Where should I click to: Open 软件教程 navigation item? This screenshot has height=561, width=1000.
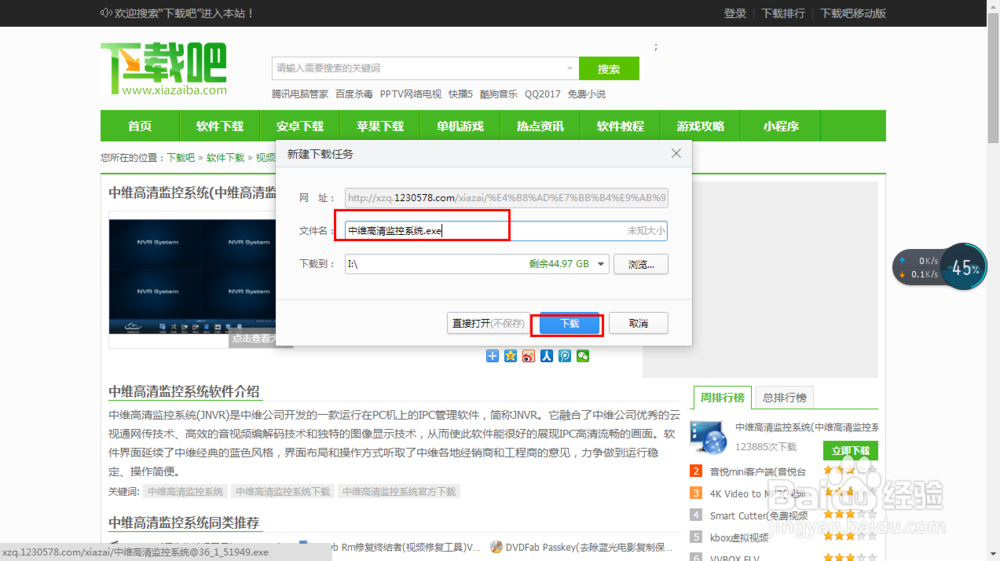(x=620, y=126)
